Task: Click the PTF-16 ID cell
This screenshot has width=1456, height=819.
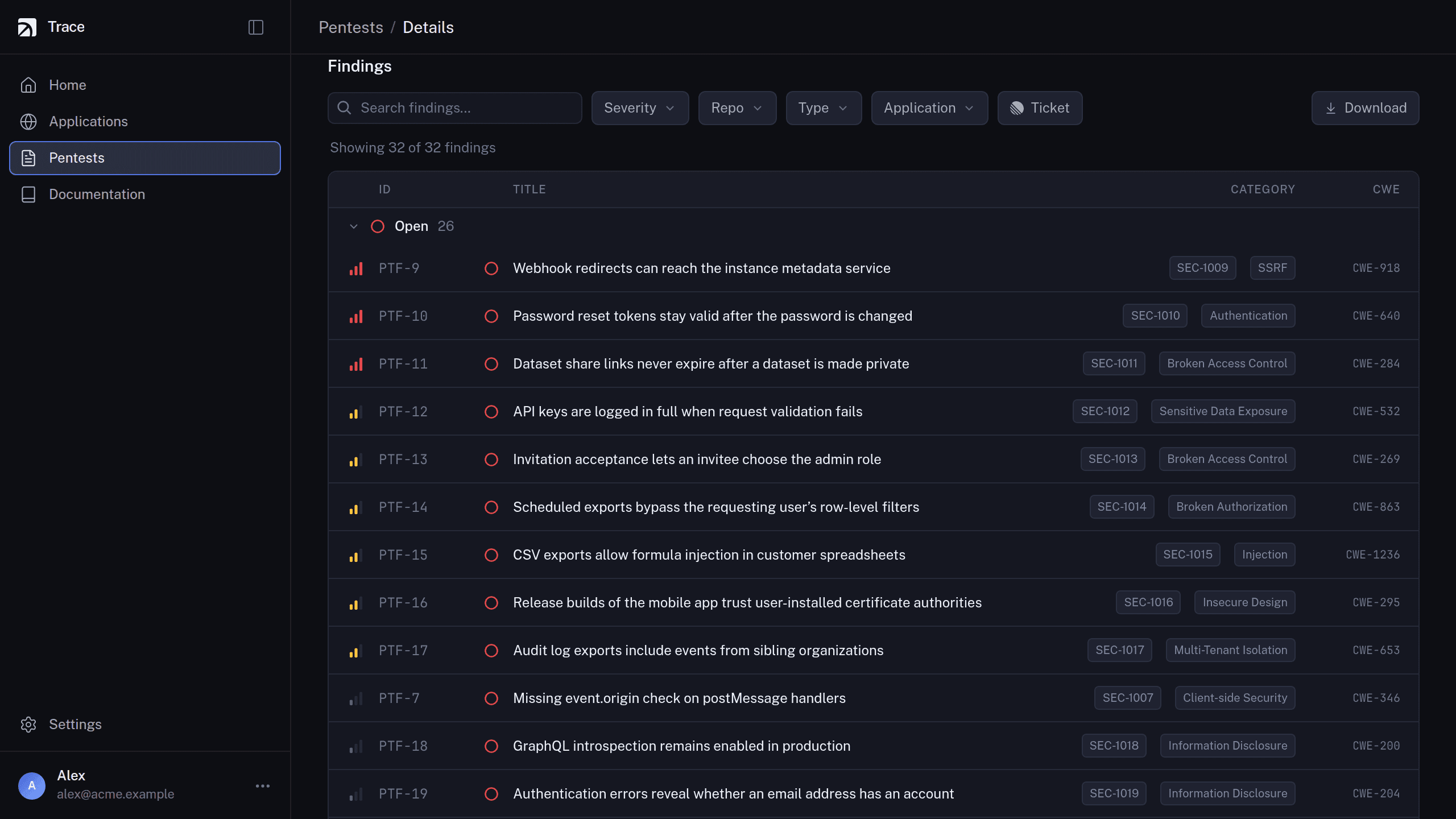Action: point(403,603)
